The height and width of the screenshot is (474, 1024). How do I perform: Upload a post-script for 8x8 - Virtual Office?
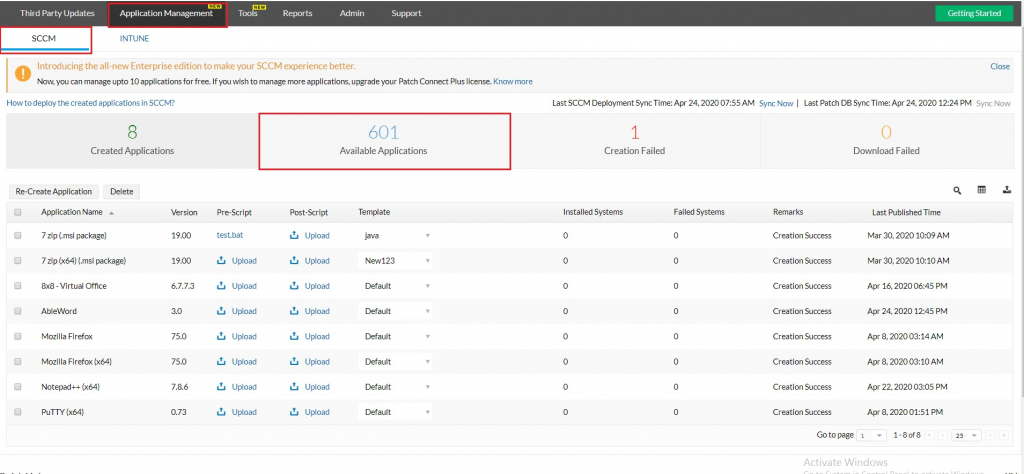pos(310,286)
